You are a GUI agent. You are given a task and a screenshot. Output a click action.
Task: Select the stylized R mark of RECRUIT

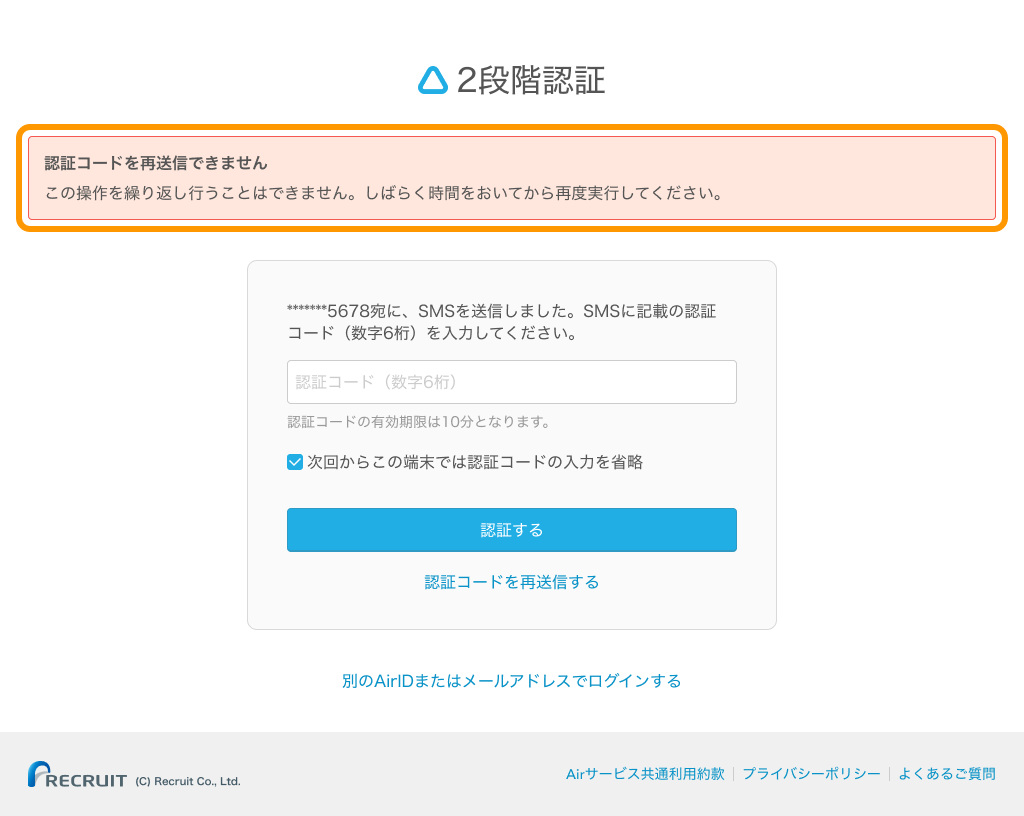pos(38,771)
